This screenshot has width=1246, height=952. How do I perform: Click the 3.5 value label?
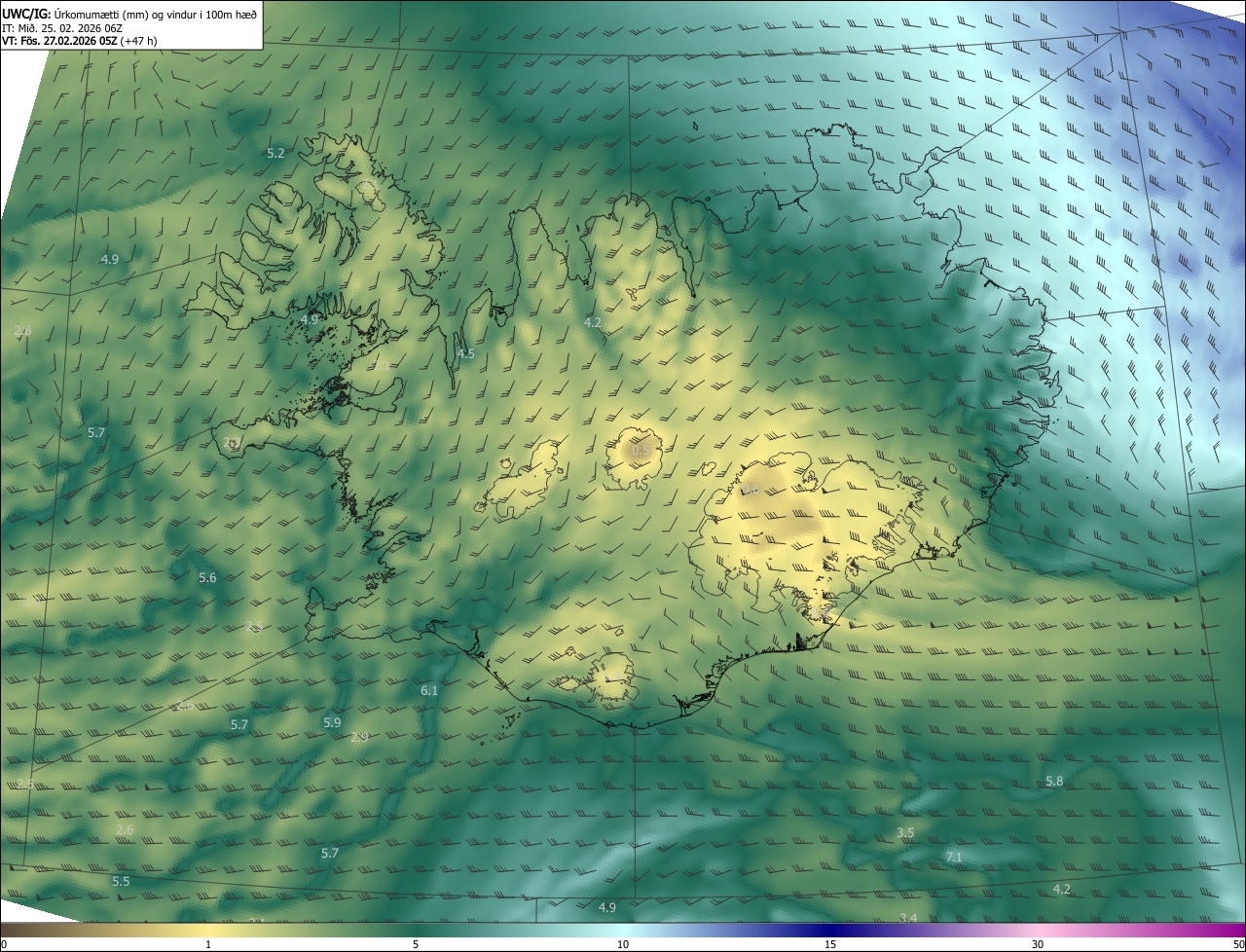pyautogui.click(x=905, y=832)
